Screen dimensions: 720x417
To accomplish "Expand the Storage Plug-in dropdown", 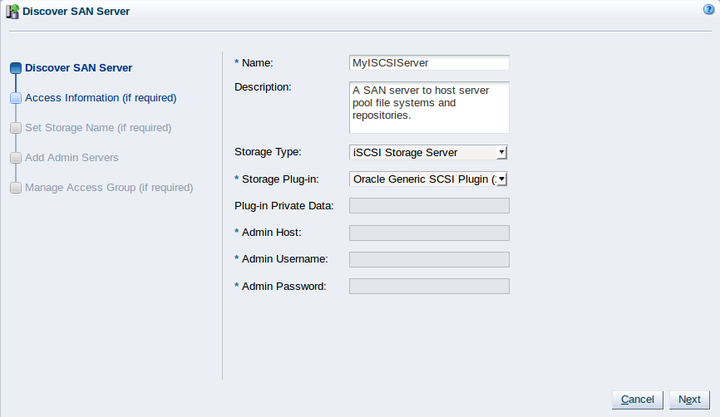I will (x=429, y=179).
